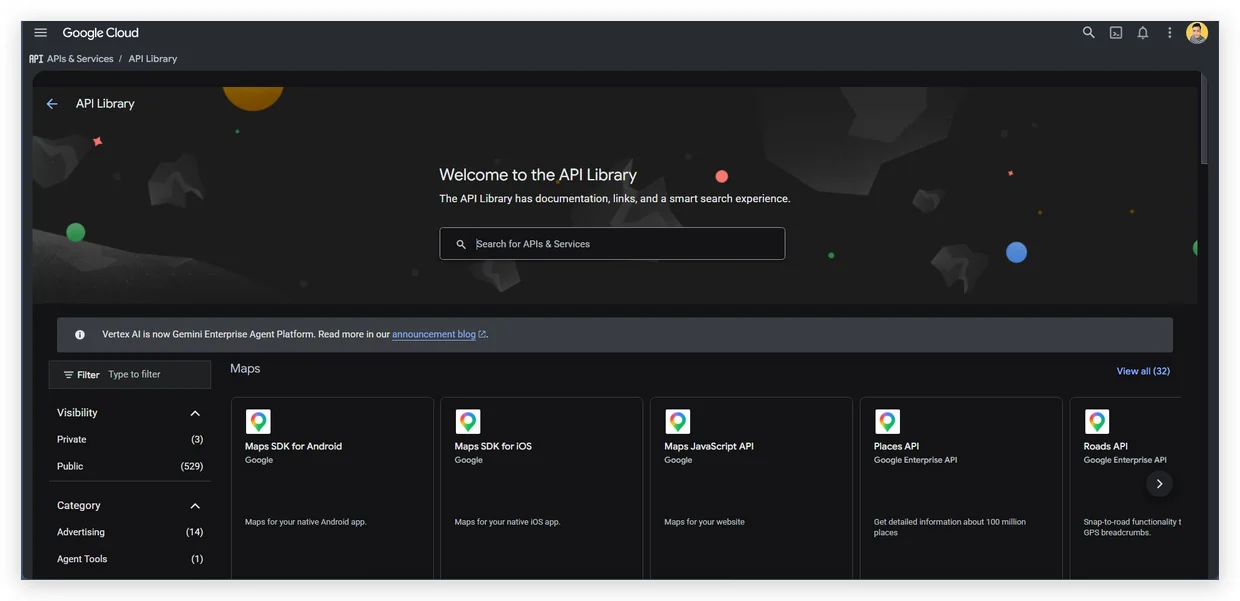Click the Filter icon label
Image resolution: width=1240 pixels, height=601 pixels.
[x=81, y=375]
